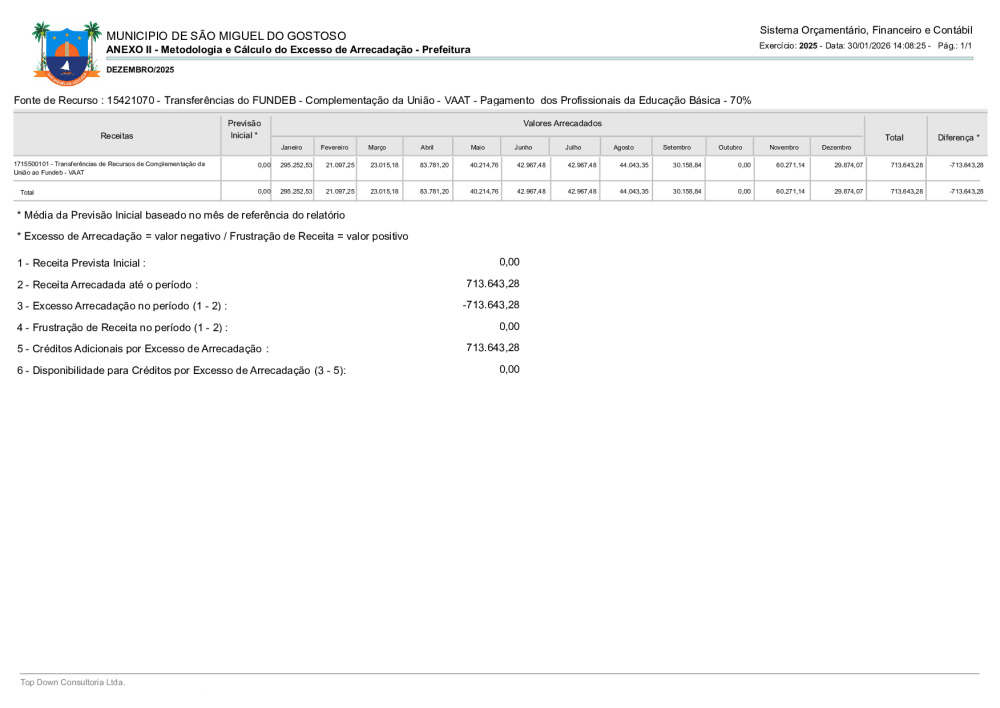
Task: Click the municipality coat of arms logo
Action: (66, 52)
